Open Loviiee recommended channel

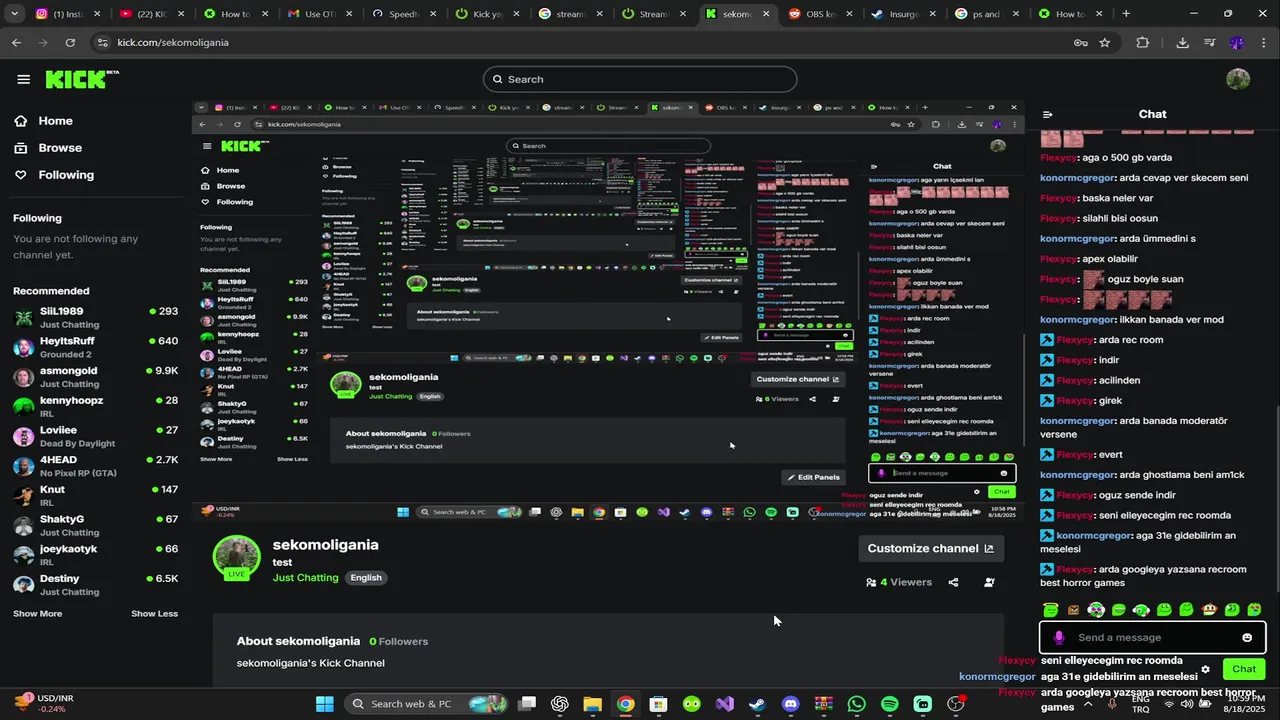click(95, 436)
